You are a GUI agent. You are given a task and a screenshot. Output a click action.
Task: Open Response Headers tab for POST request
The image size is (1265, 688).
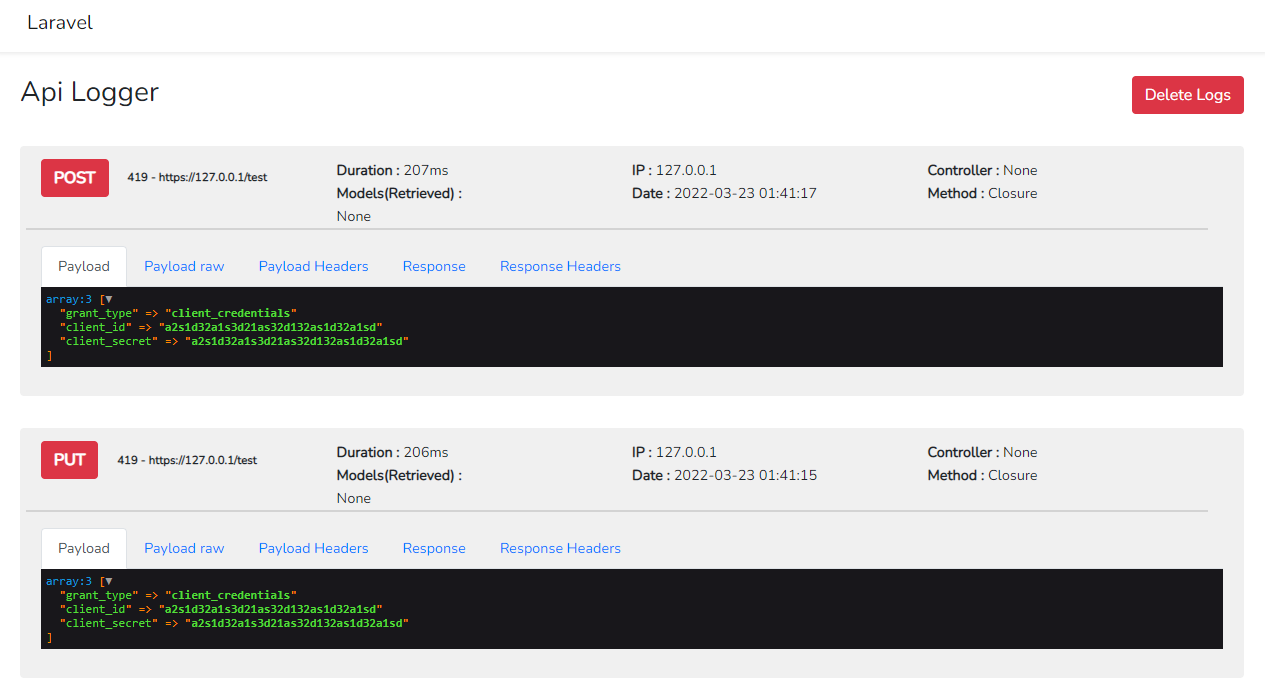pyautogui.click(x=559, y=265)
